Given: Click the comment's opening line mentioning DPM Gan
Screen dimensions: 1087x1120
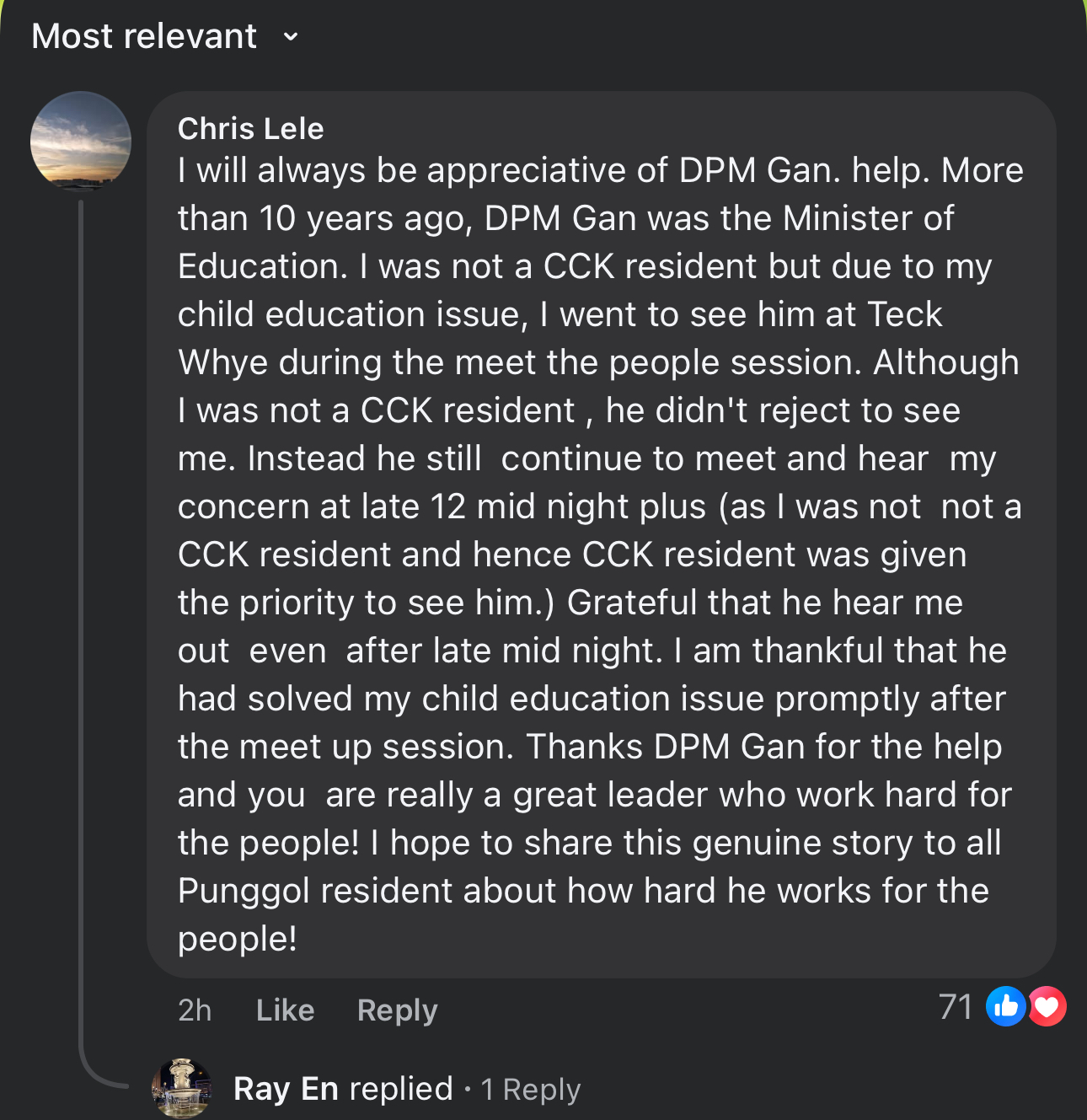Looking at the screenshot, I should click(600, 170).
